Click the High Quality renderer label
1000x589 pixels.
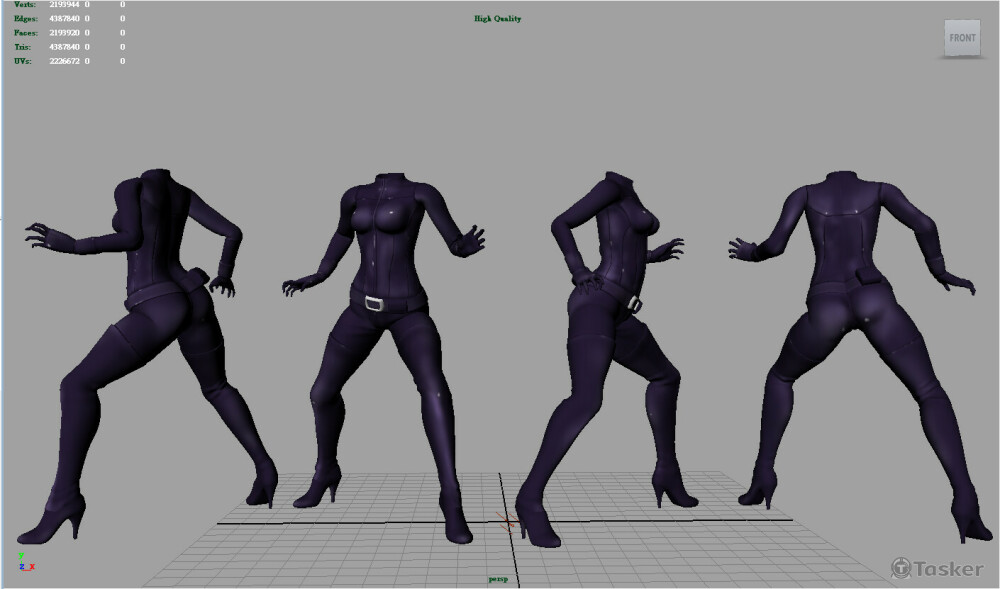[x=497, y=18]
